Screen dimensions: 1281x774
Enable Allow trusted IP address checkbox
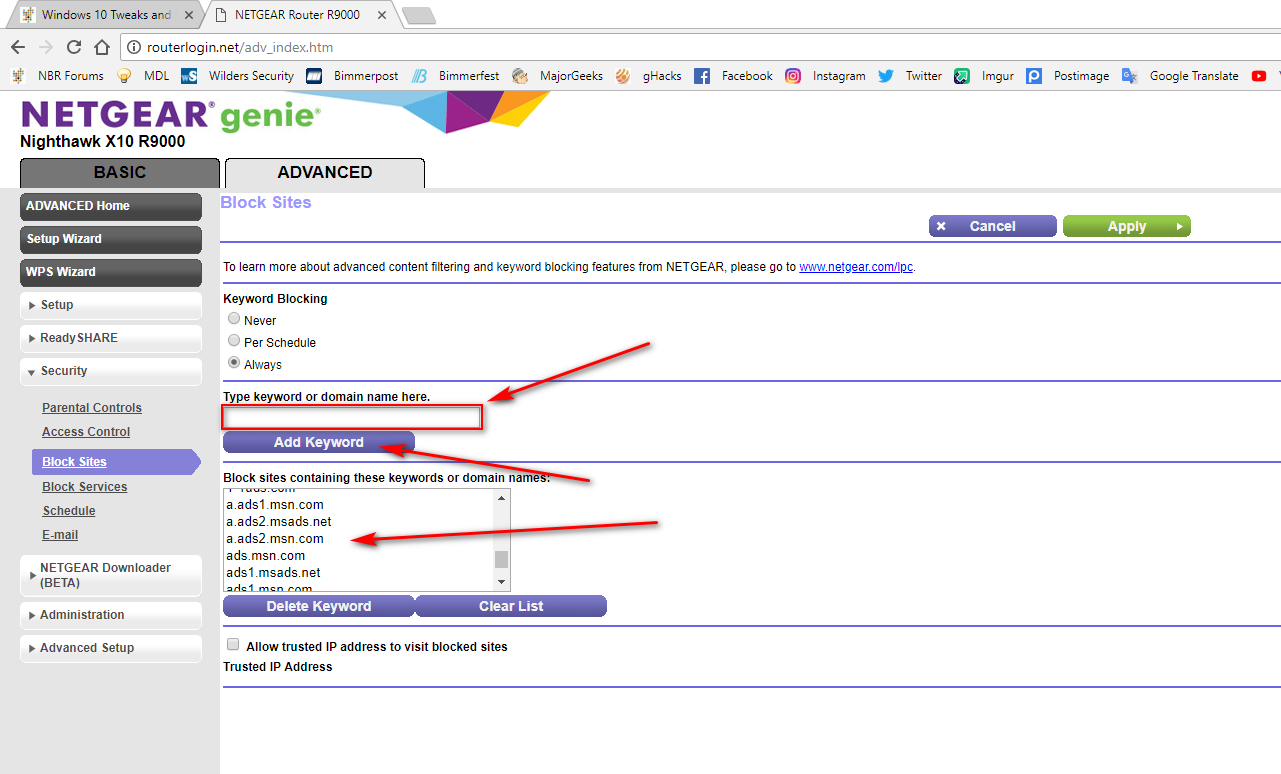click(x=234, y=645)
